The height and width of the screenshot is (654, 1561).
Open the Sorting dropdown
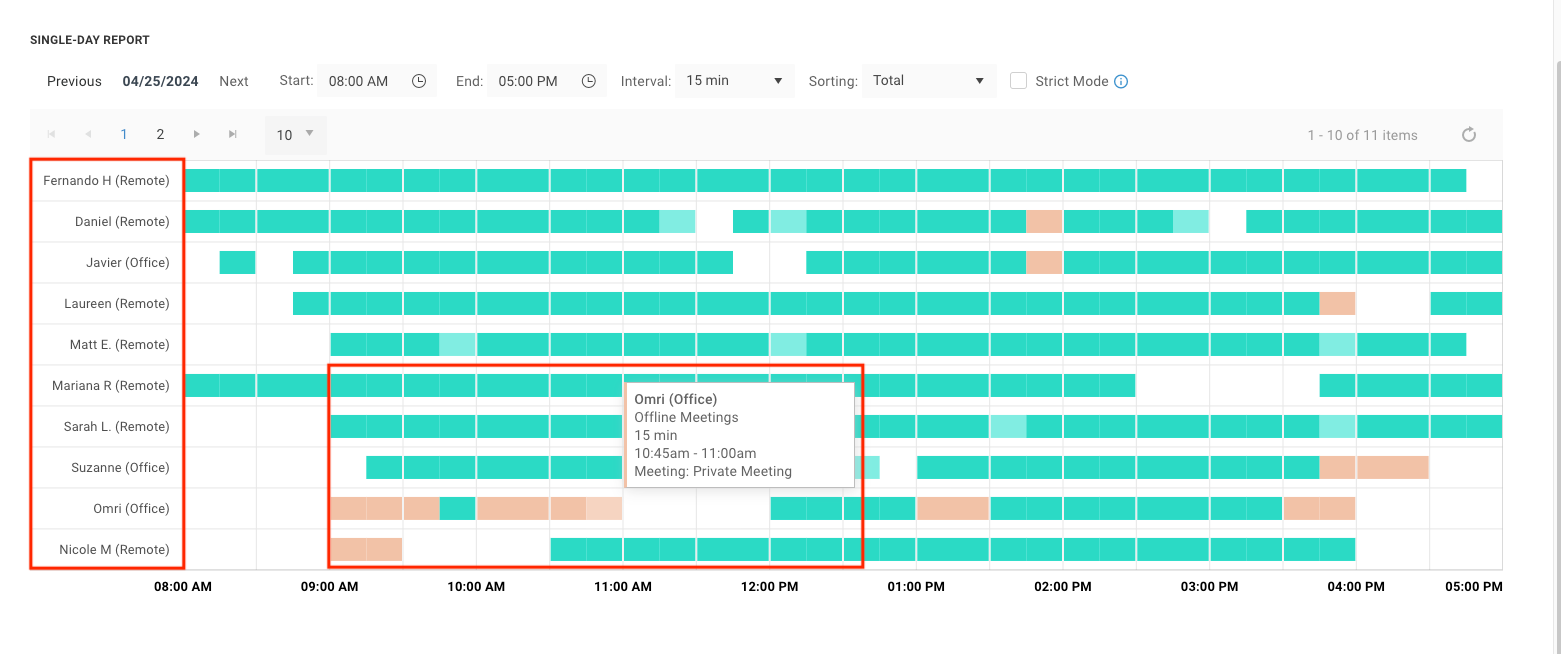click(928, 81)
